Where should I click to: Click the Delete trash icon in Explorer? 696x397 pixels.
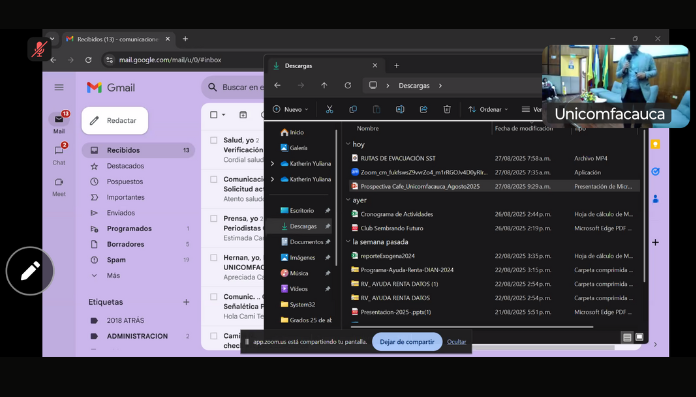447,109
